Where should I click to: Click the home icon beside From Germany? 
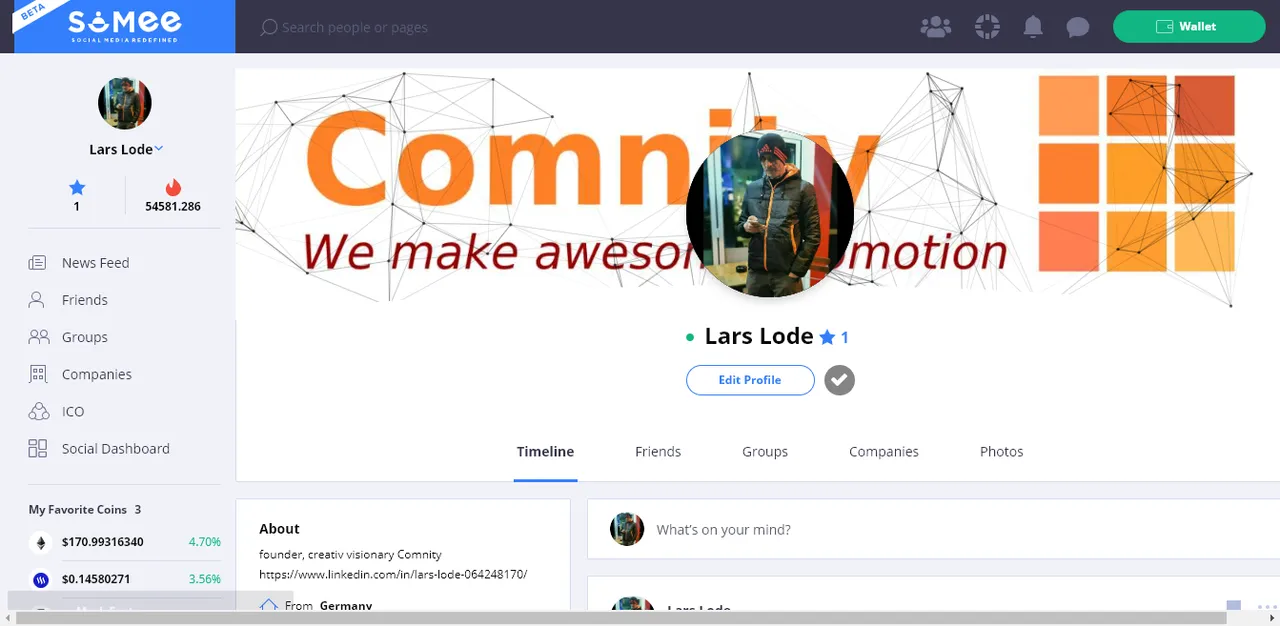tap(268, 604)
